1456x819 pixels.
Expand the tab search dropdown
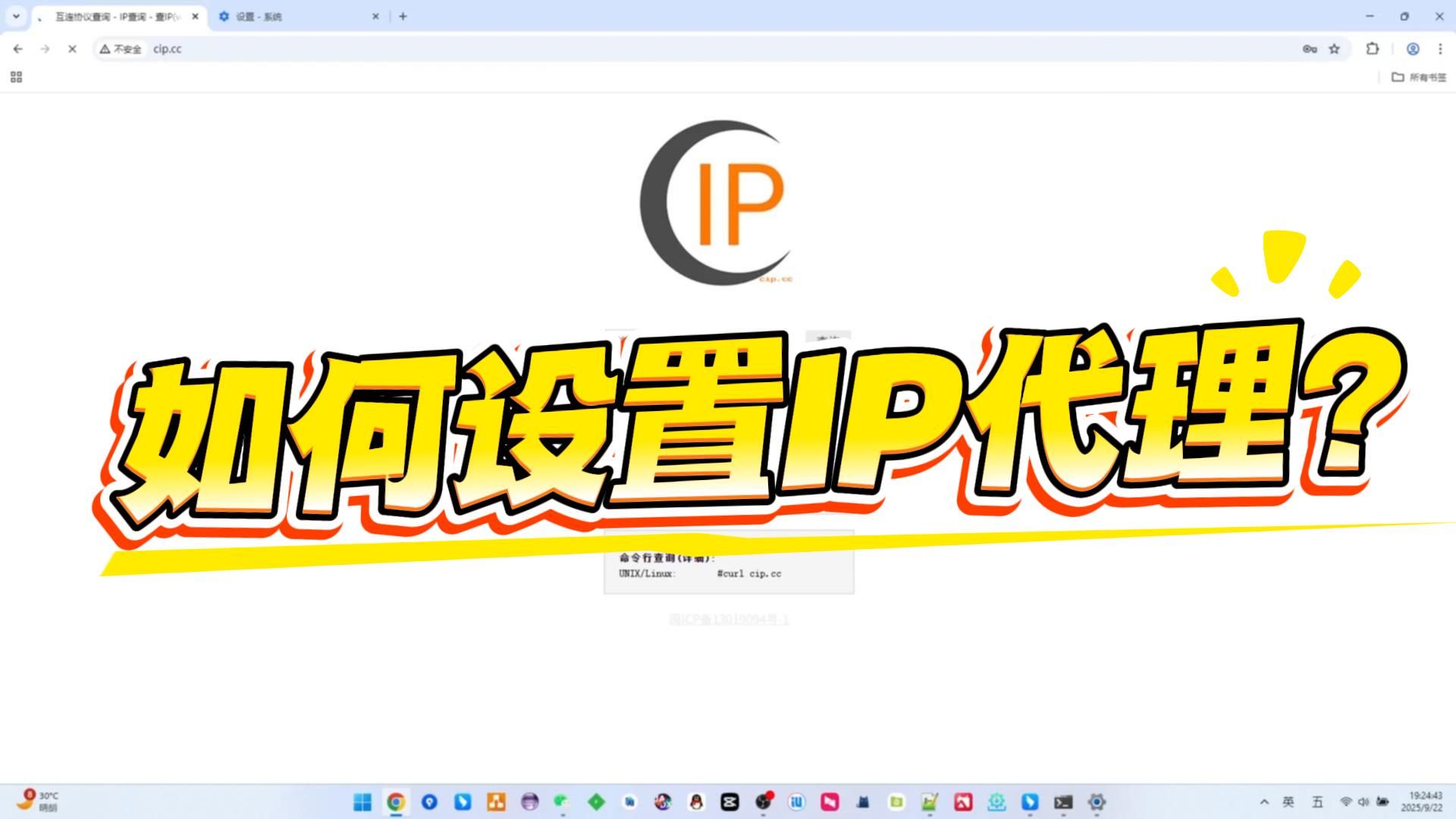point(16,16)
